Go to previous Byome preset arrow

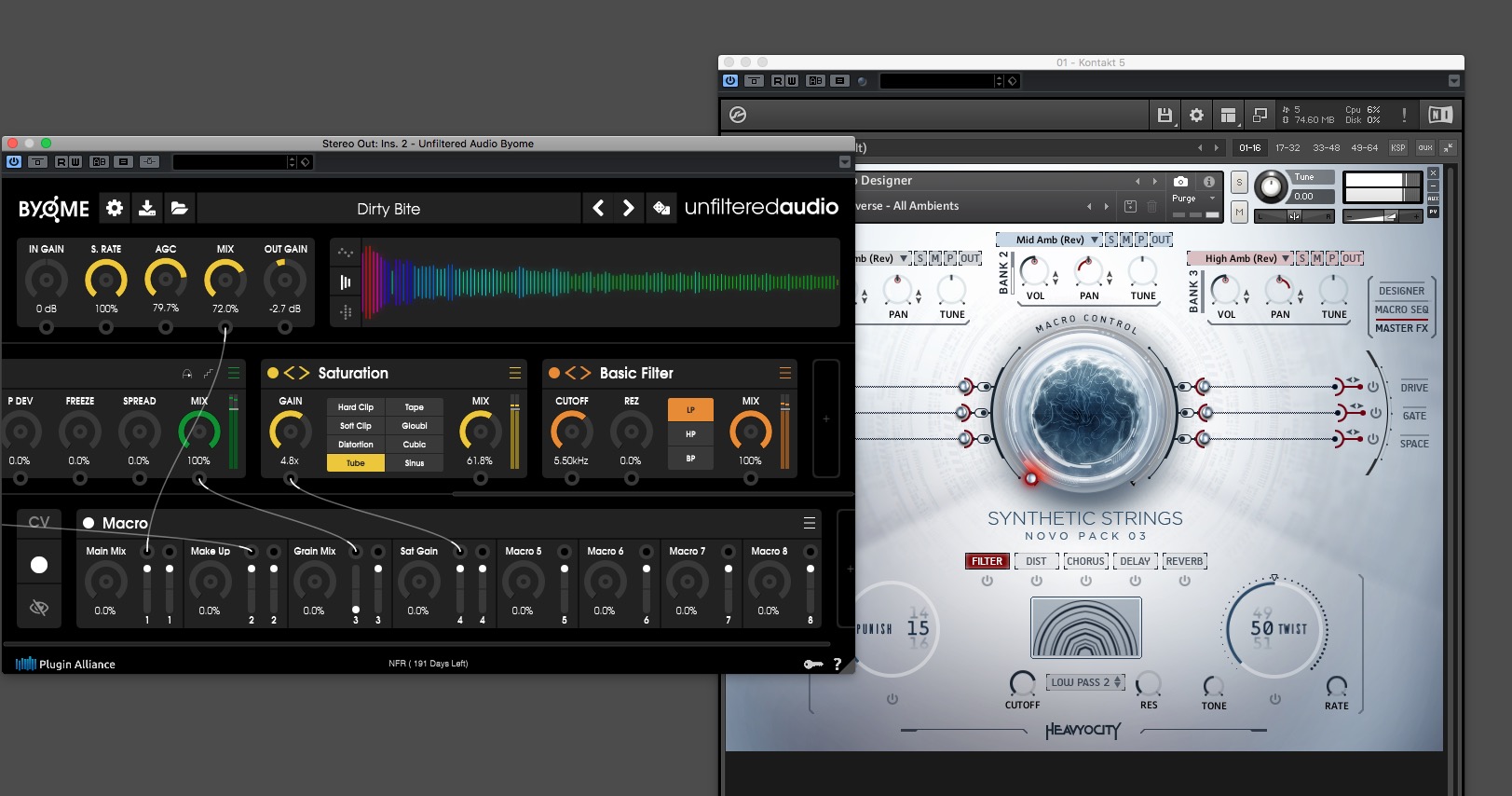tap(598, 208)
